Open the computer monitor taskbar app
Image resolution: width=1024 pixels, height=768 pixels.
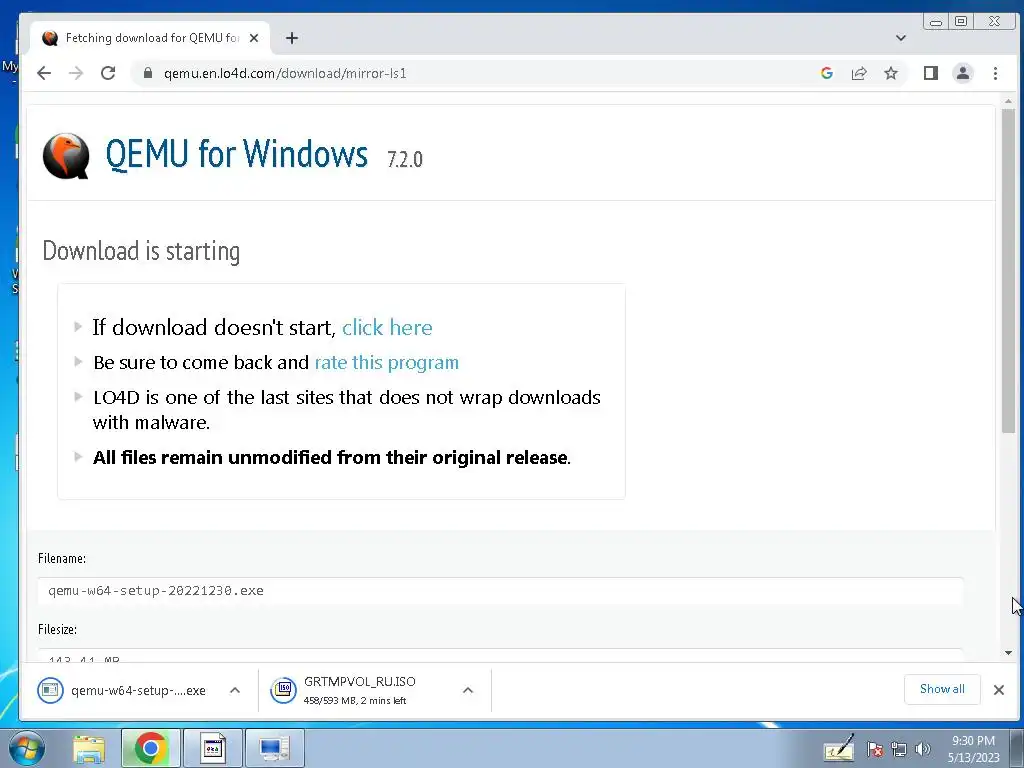point(274,748)
